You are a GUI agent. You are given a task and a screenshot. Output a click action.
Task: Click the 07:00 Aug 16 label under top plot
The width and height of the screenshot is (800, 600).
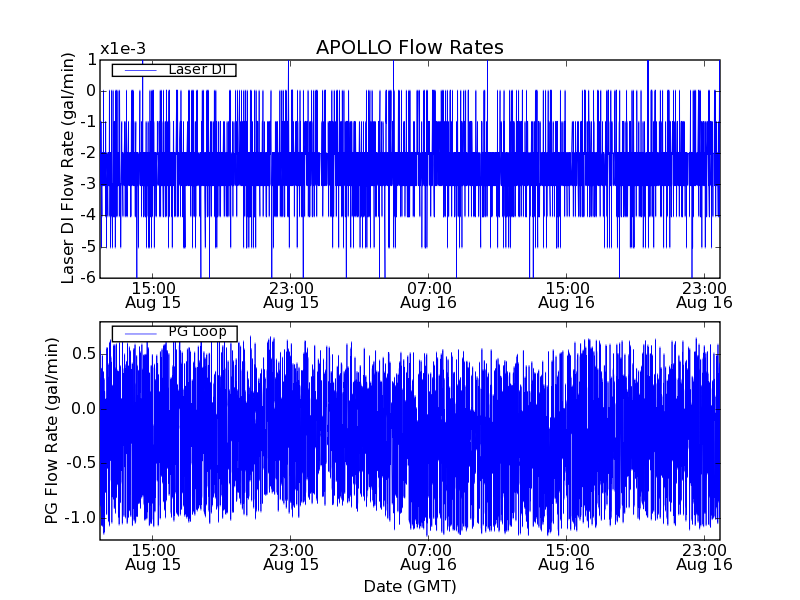[428, 294]
